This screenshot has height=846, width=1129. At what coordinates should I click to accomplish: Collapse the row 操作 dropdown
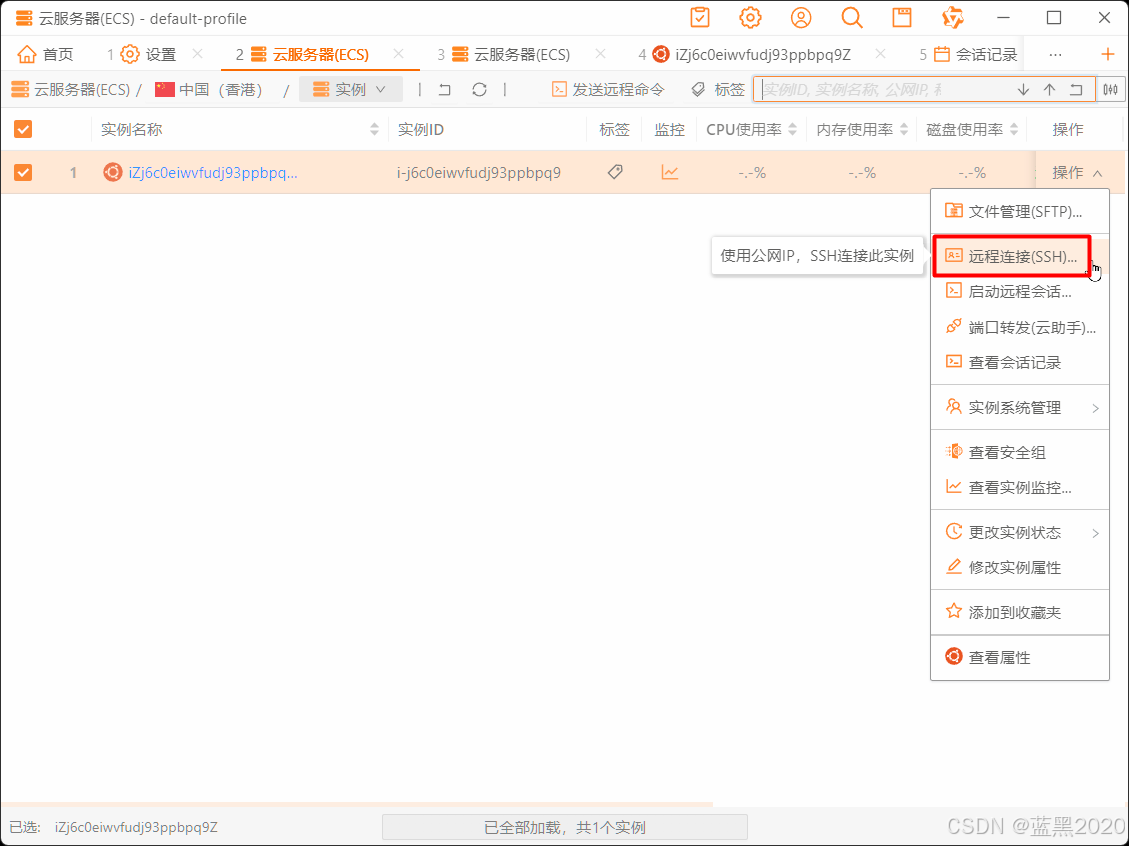click(1077, 172)
